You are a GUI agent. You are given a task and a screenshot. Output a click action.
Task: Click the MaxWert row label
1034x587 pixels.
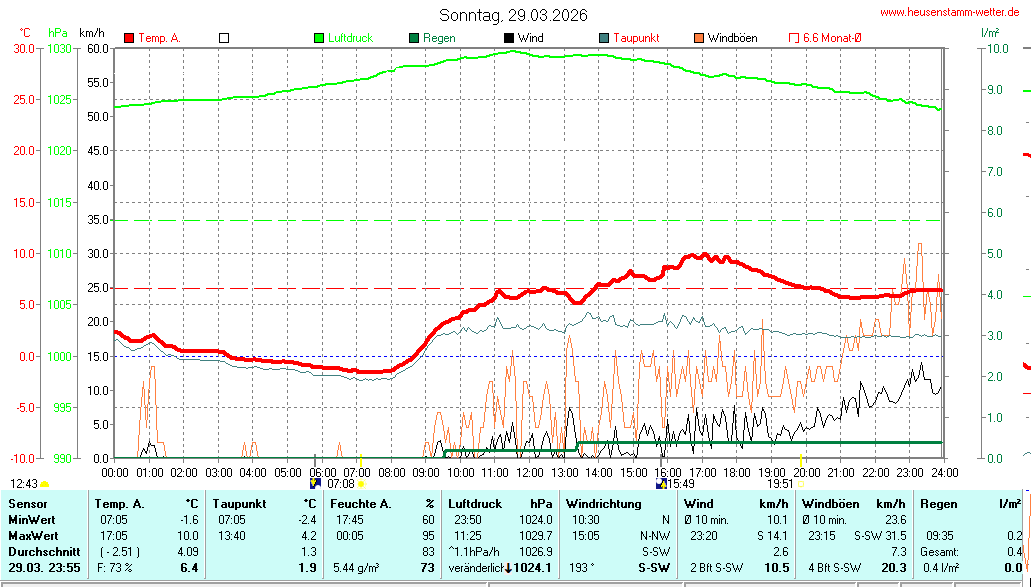click(x=31, y=536)
